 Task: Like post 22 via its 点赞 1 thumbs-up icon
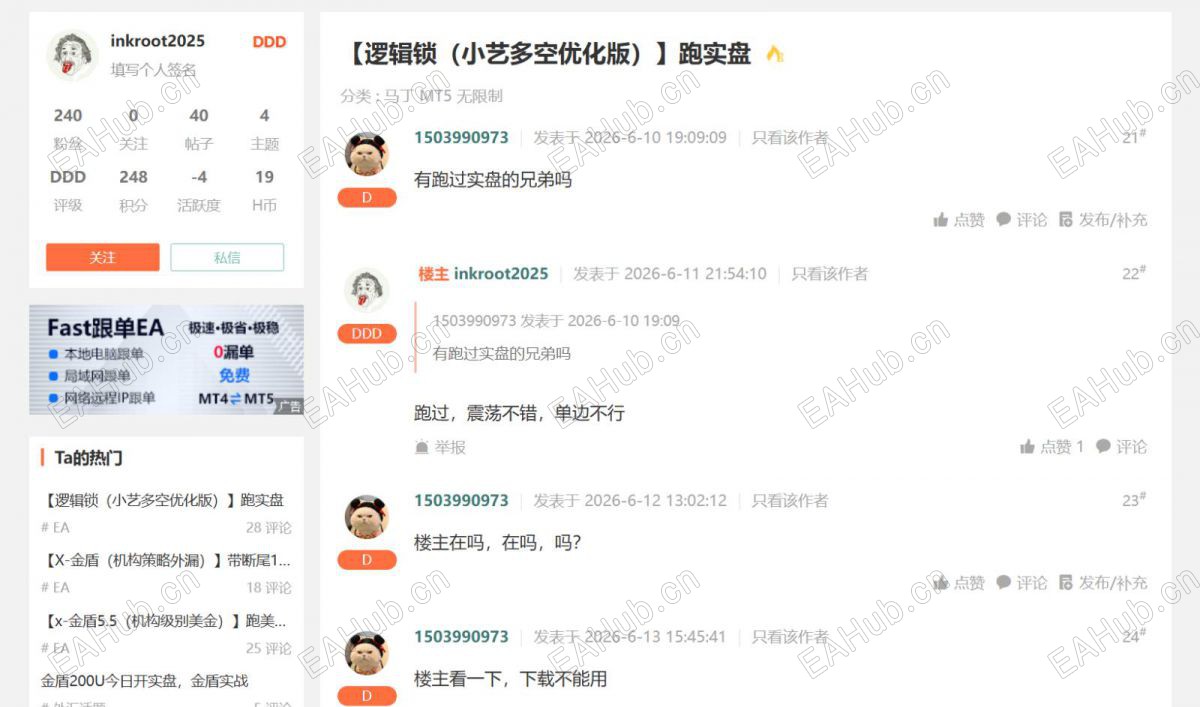pos(1027,447)
